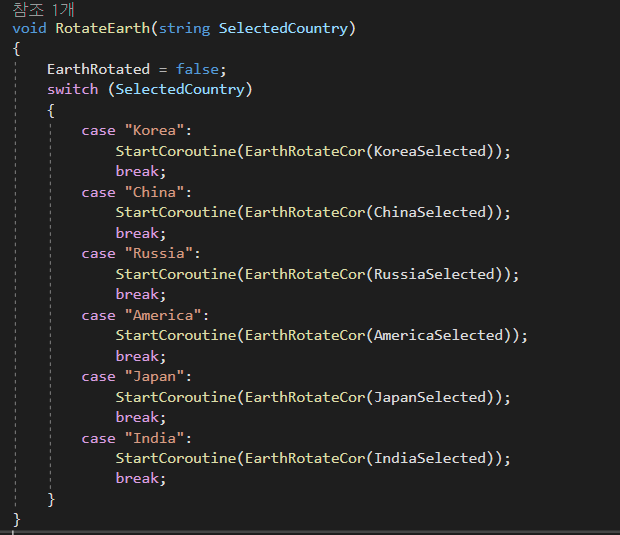Click the case "India" label
This screenshot has height=535, width=620.
(x=137, y=438)
